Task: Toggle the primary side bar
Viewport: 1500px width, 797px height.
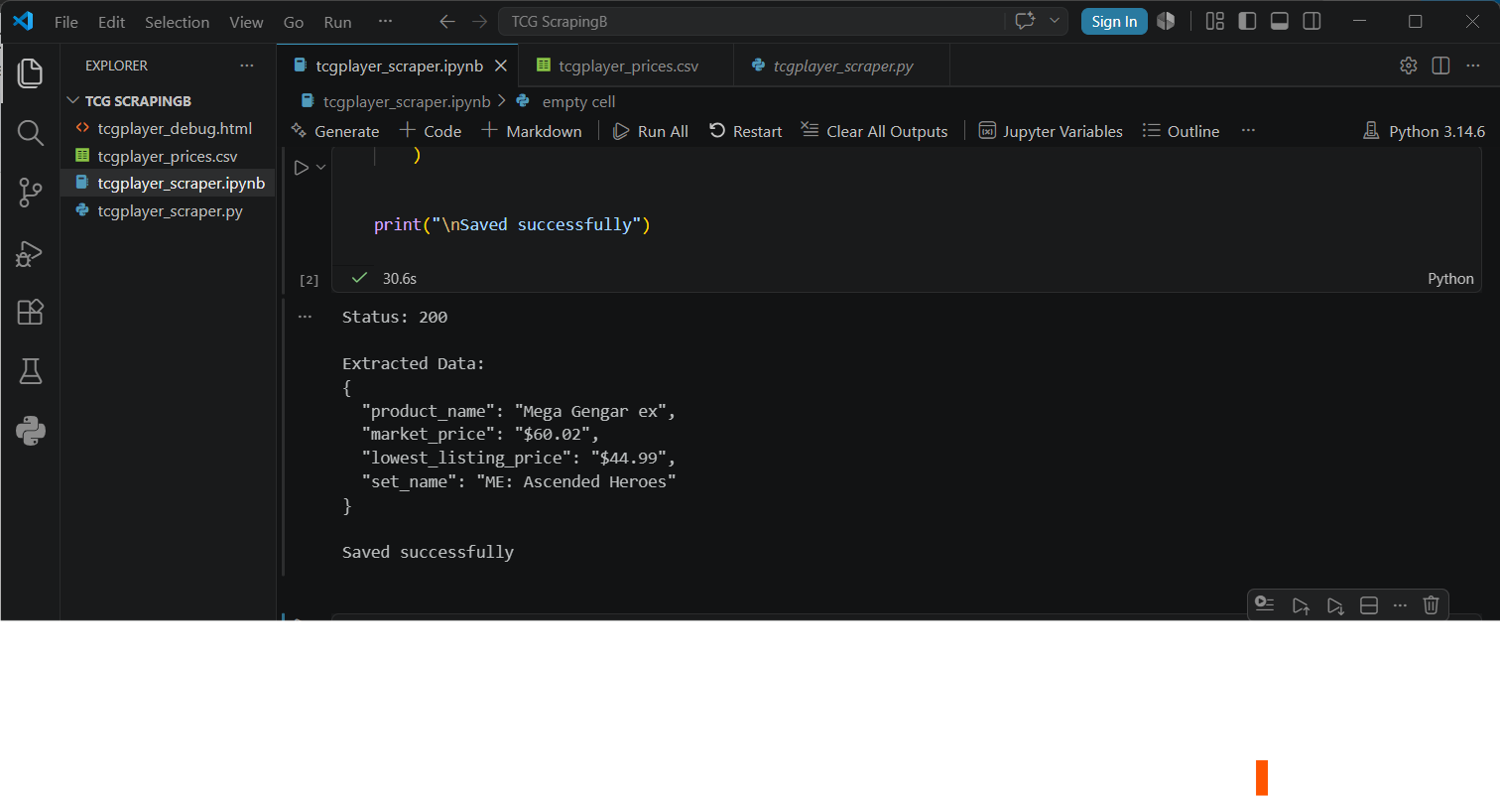Action: (x=1247, y=21)
